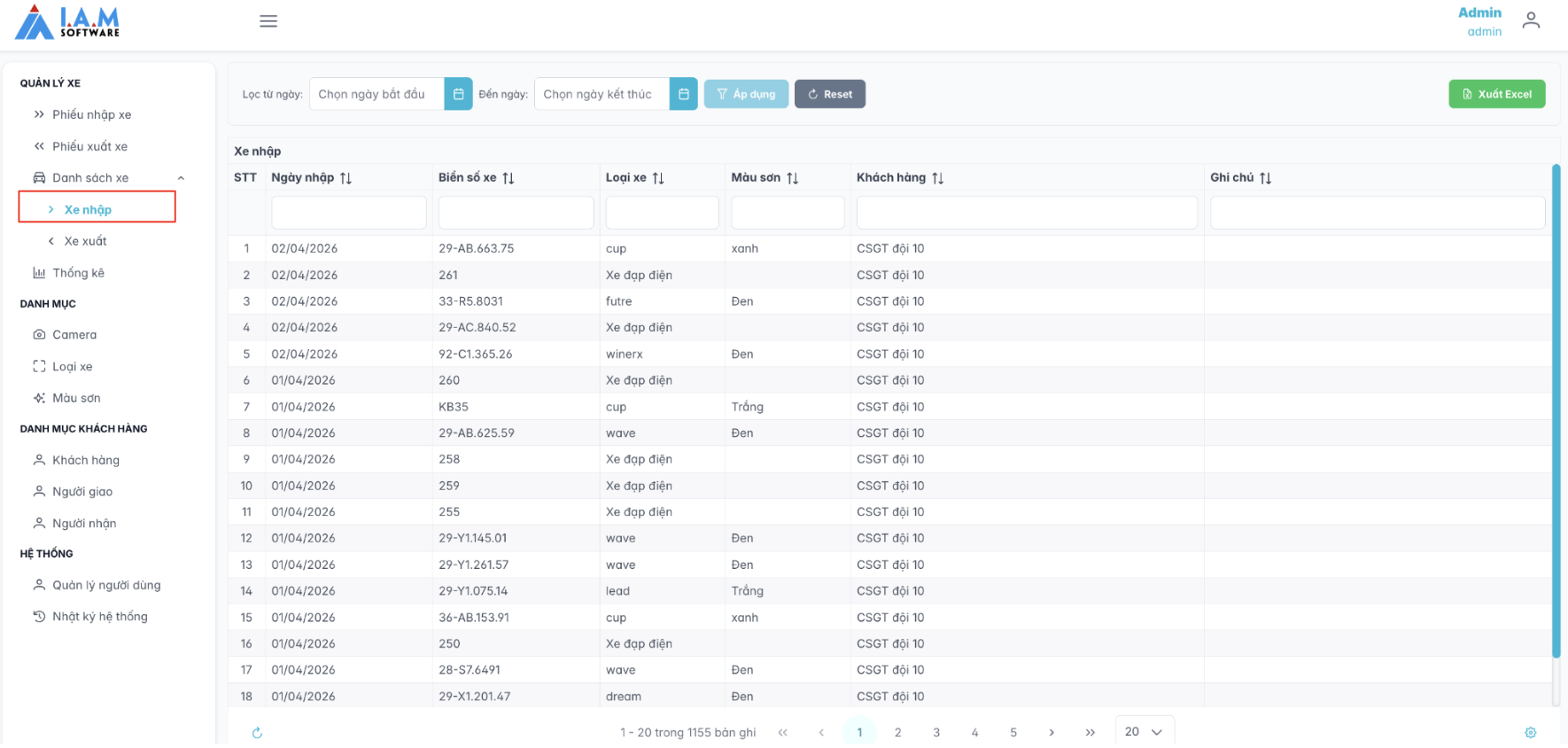Click the Loại xe filter input
Viewport: 1568px width, 748px height.
point(662,214)
